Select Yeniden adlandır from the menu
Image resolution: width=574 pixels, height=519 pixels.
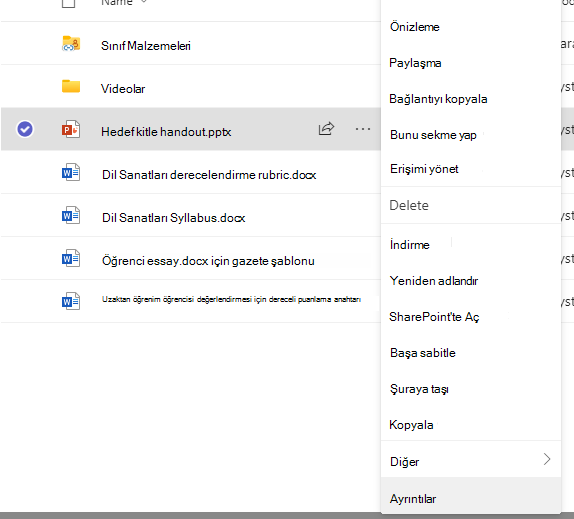point(434,281)
